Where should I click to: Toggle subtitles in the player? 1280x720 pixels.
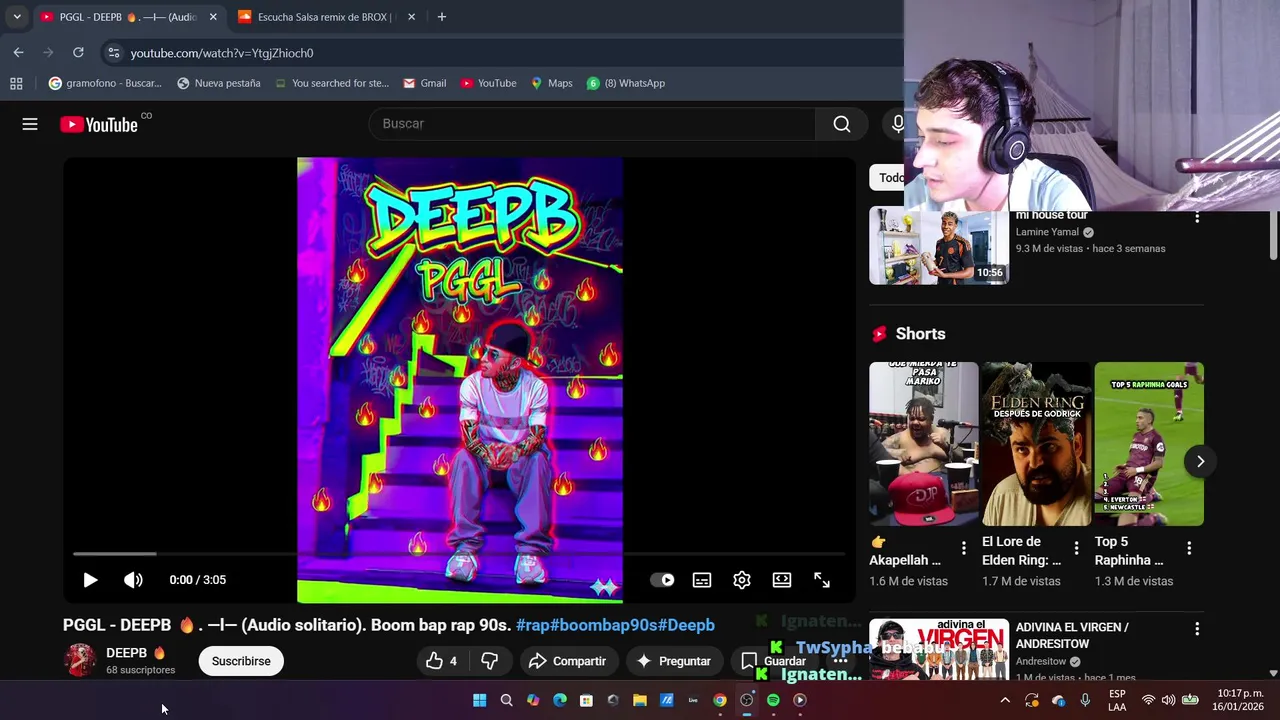pos(702,580)
